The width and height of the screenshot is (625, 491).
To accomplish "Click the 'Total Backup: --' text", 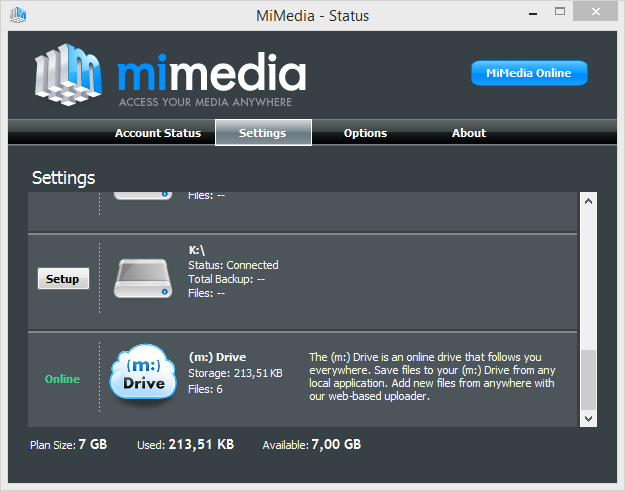I will (226, 279).
